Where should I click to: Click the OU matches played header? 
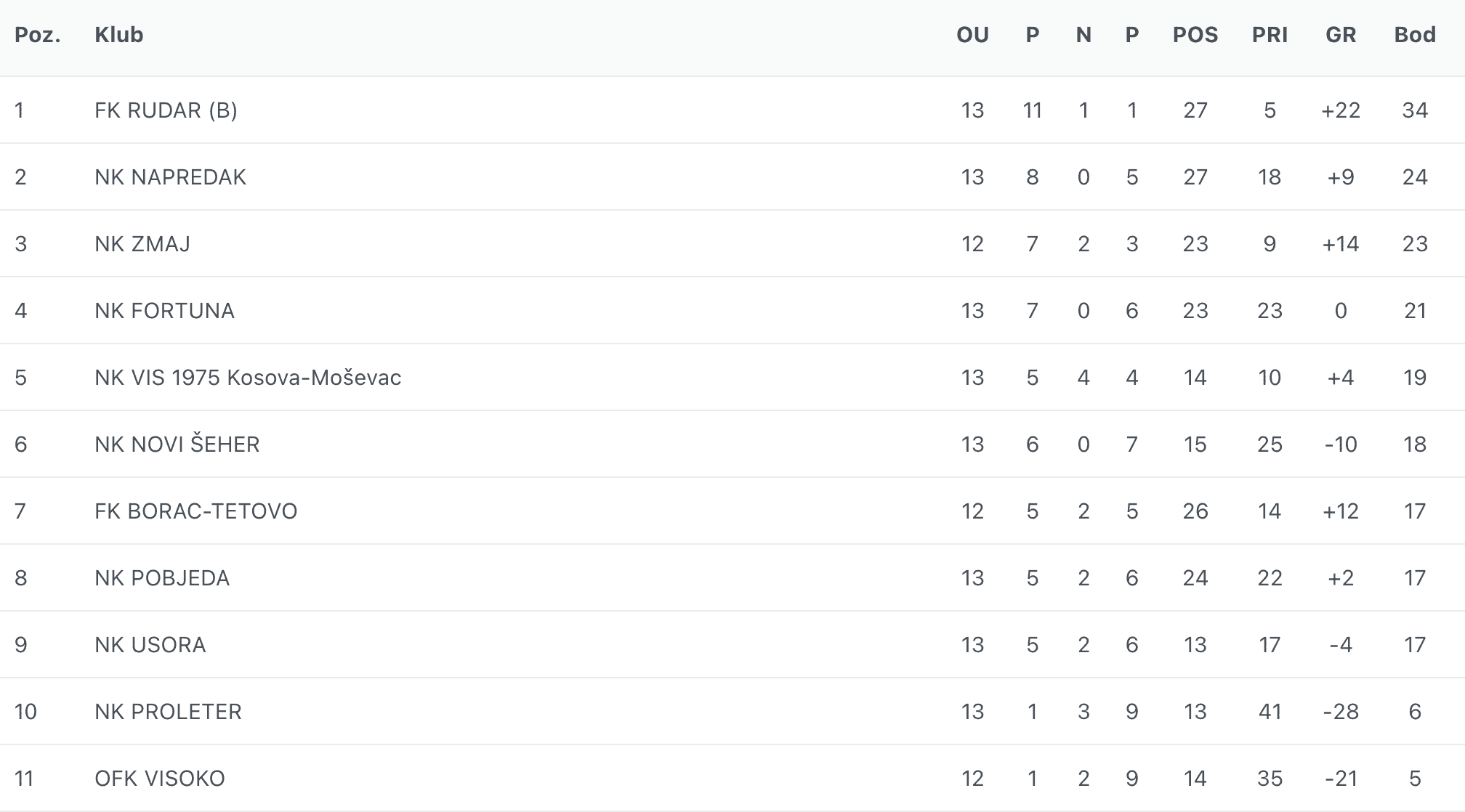coord(972,35)
